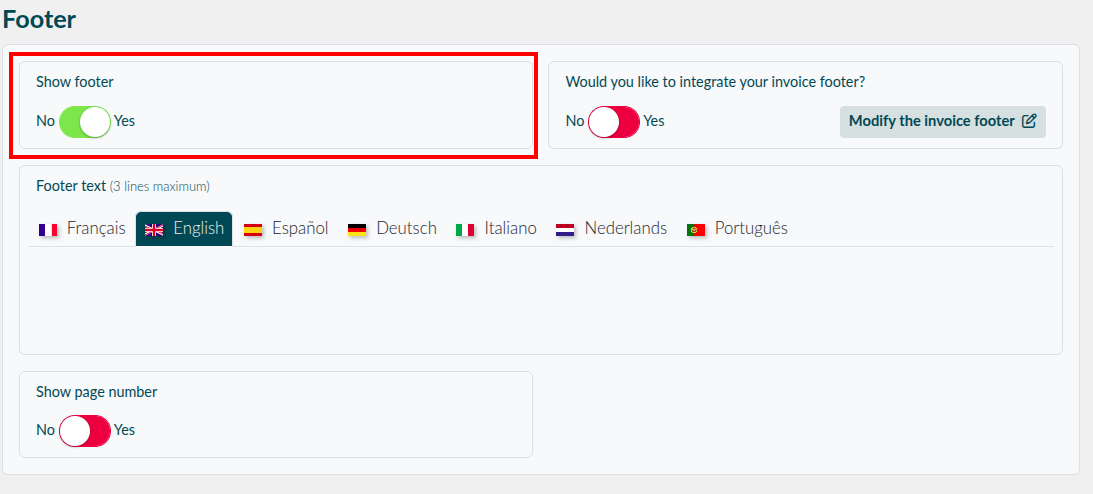Viewport: 1093px width, 494px height.
Task: Choose the Nederlands tab
Action: pos(611,229)
